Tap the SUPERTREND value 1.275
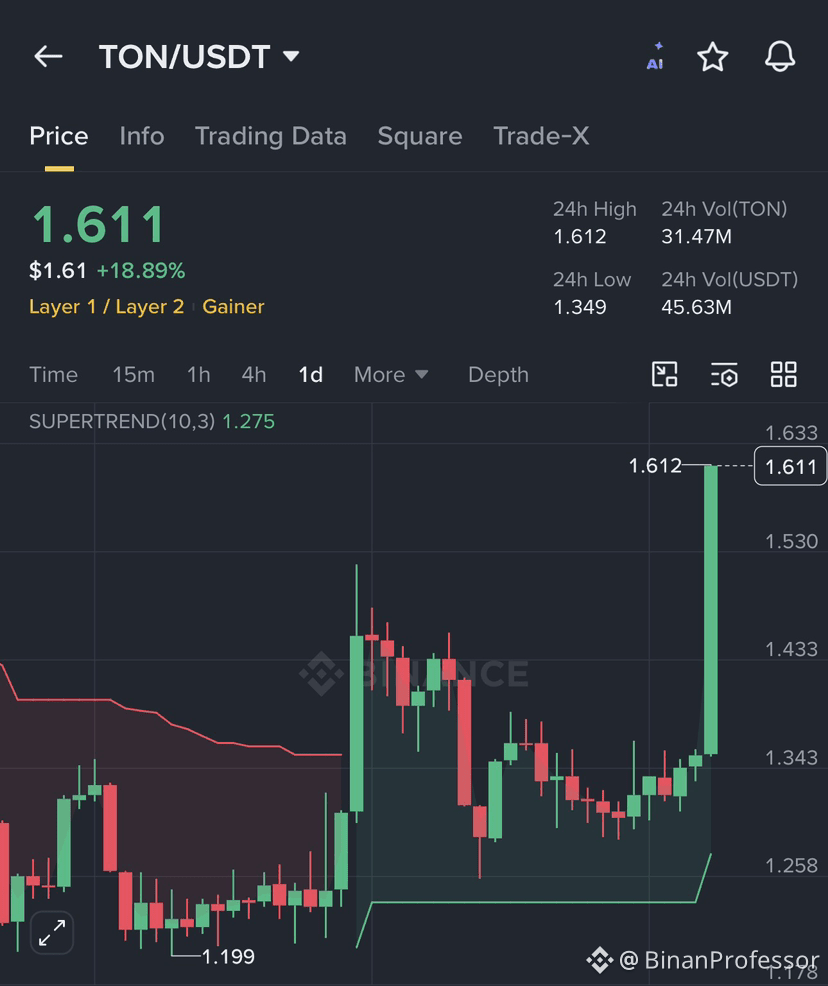This screenshot has height=986, width=828. pos(248,421)
